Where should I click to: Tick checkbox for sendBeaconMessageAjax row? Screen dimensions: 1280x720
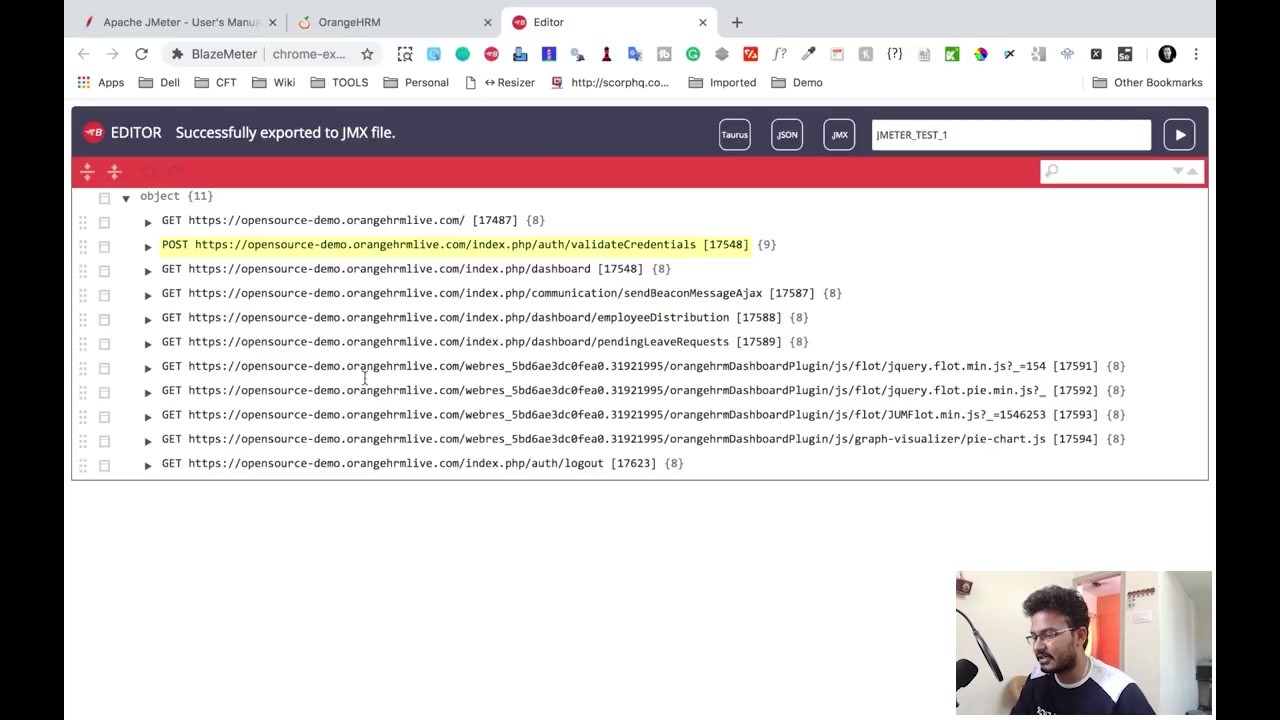coord(104,295)
